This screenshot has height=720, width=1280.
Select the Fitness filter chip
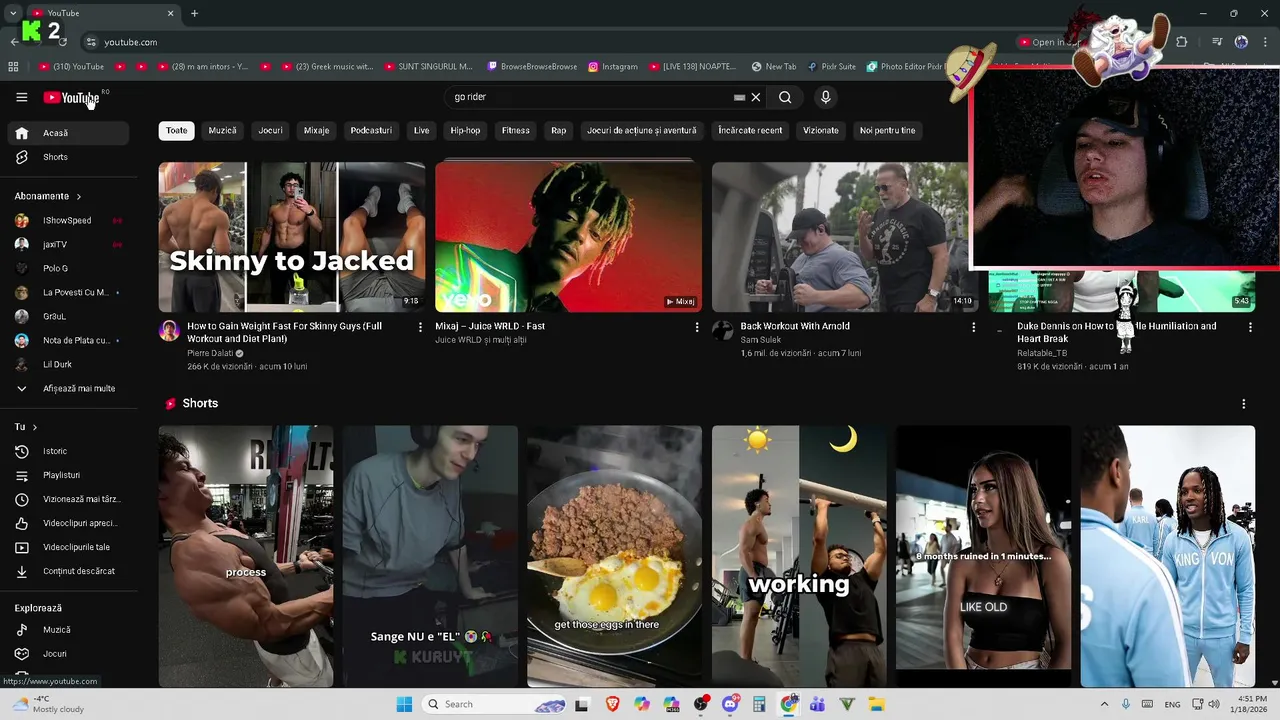tap(516, 130)
